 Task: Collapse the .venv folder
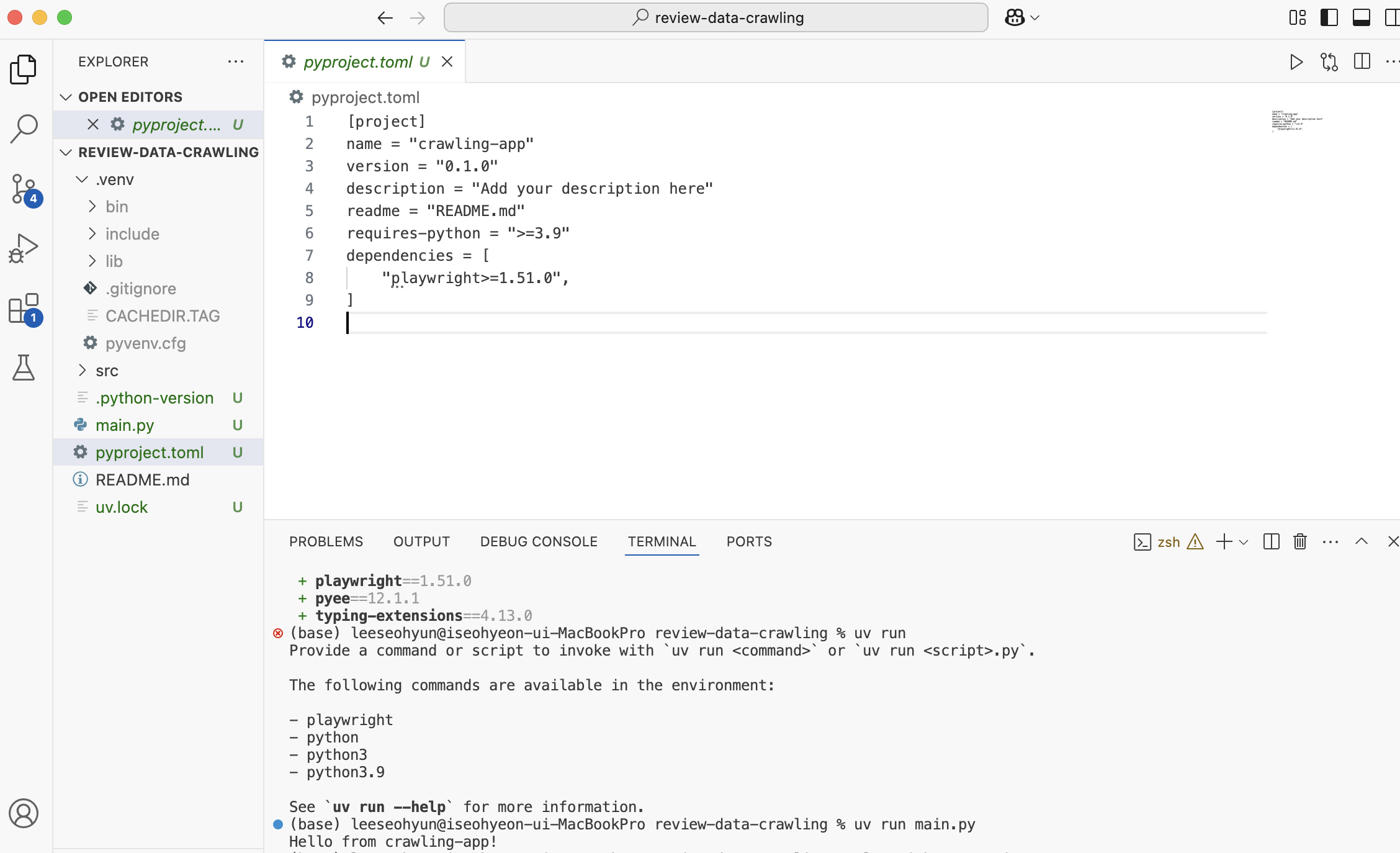click(114, 179)
